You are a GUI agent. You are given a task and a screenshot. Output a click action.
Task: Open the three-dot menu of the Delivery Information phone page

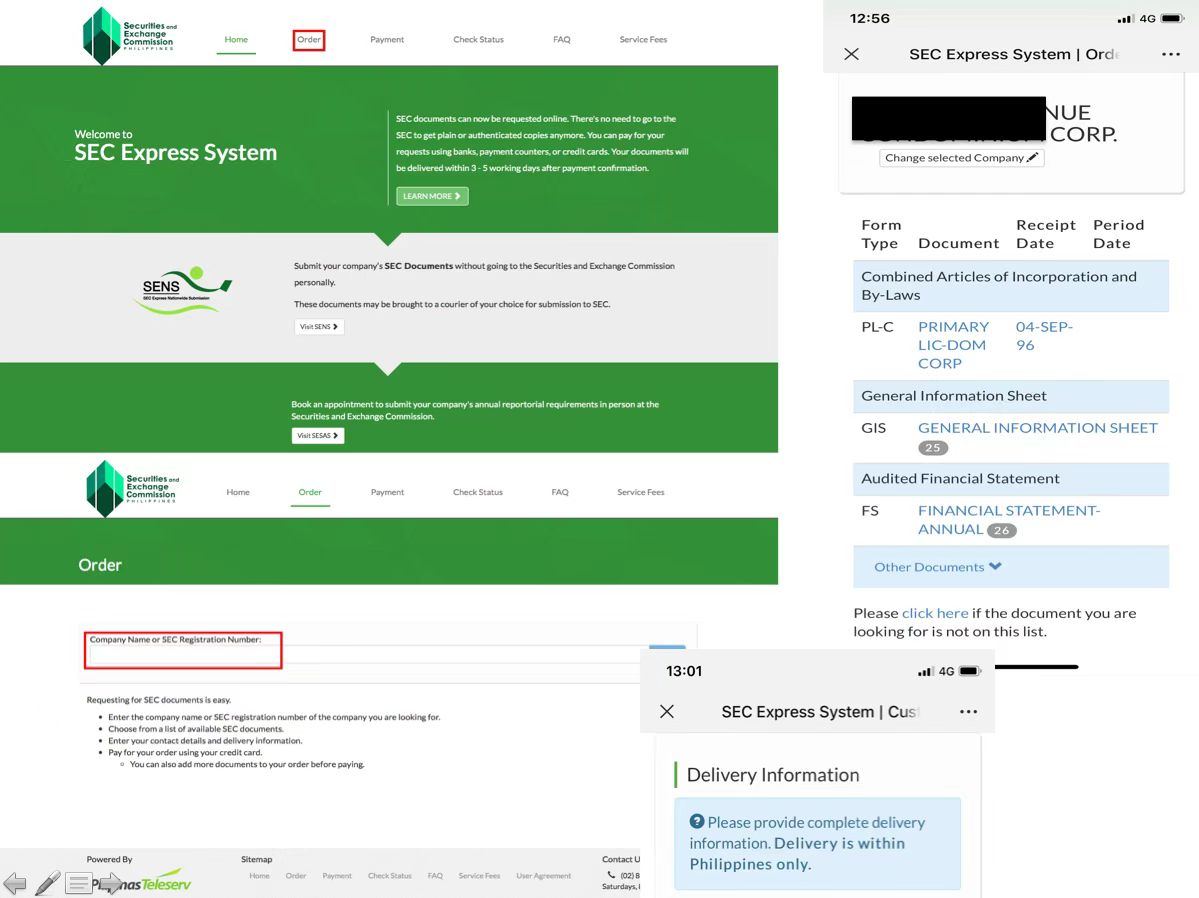point(968,711)
